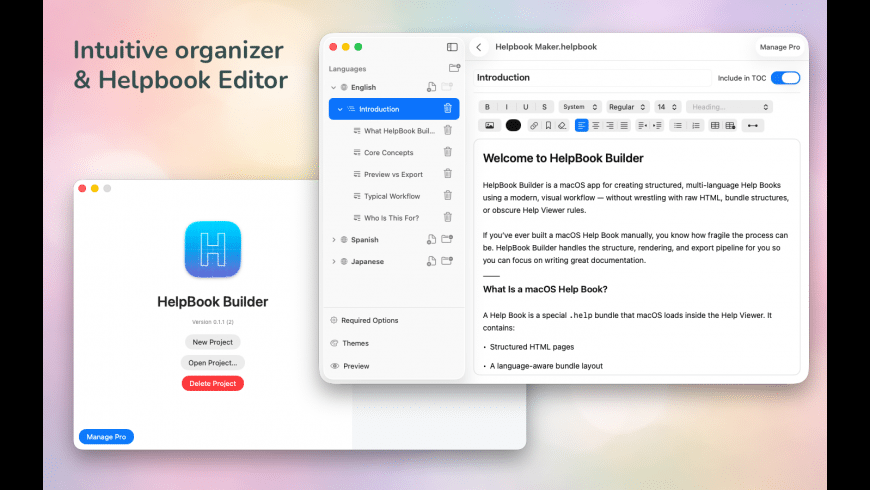Disable the Include in TOC switch
Image resolution: width=870 pixels, height=490 pixels.
(x=785, y=78)
